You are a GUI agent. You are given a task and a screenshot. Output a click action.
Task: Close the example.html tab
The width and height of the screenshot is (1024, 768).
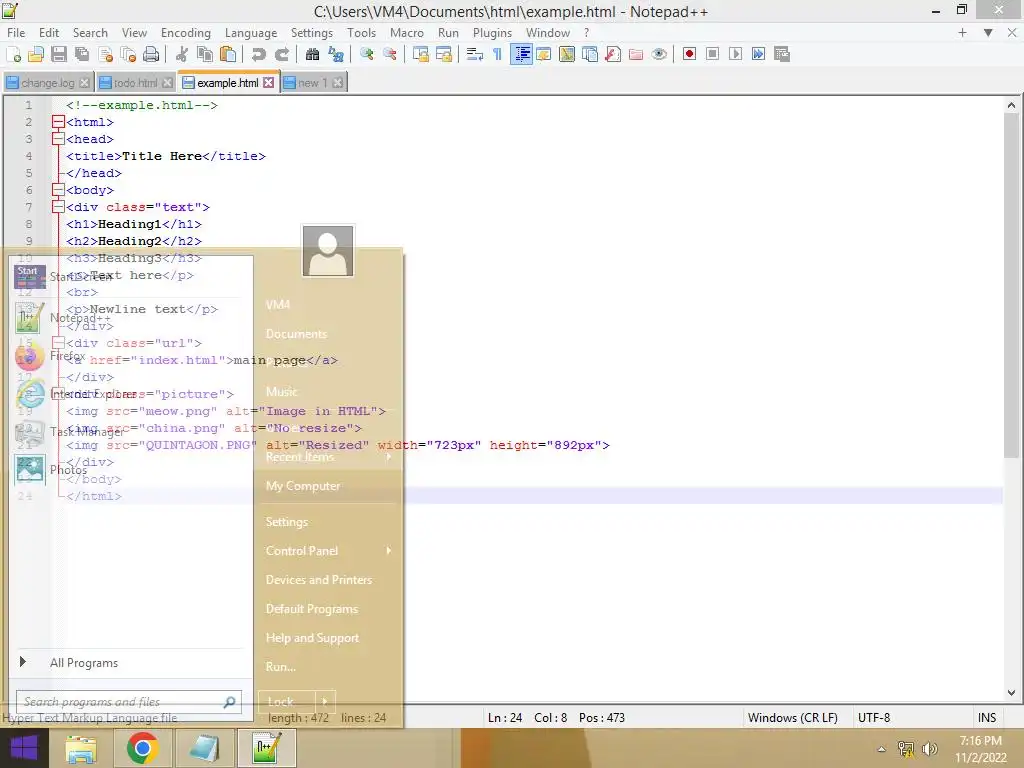pos(268,83)
